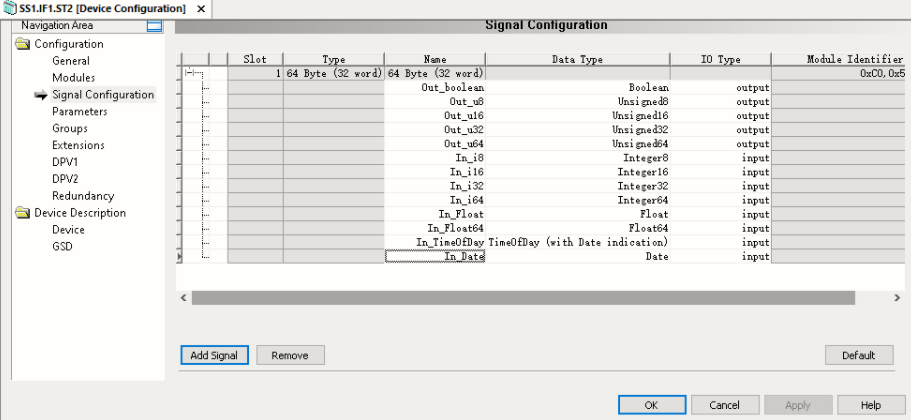Click the Integer8 data type cell
Viewport: 911px width, 420px height.
pos(578,158)
